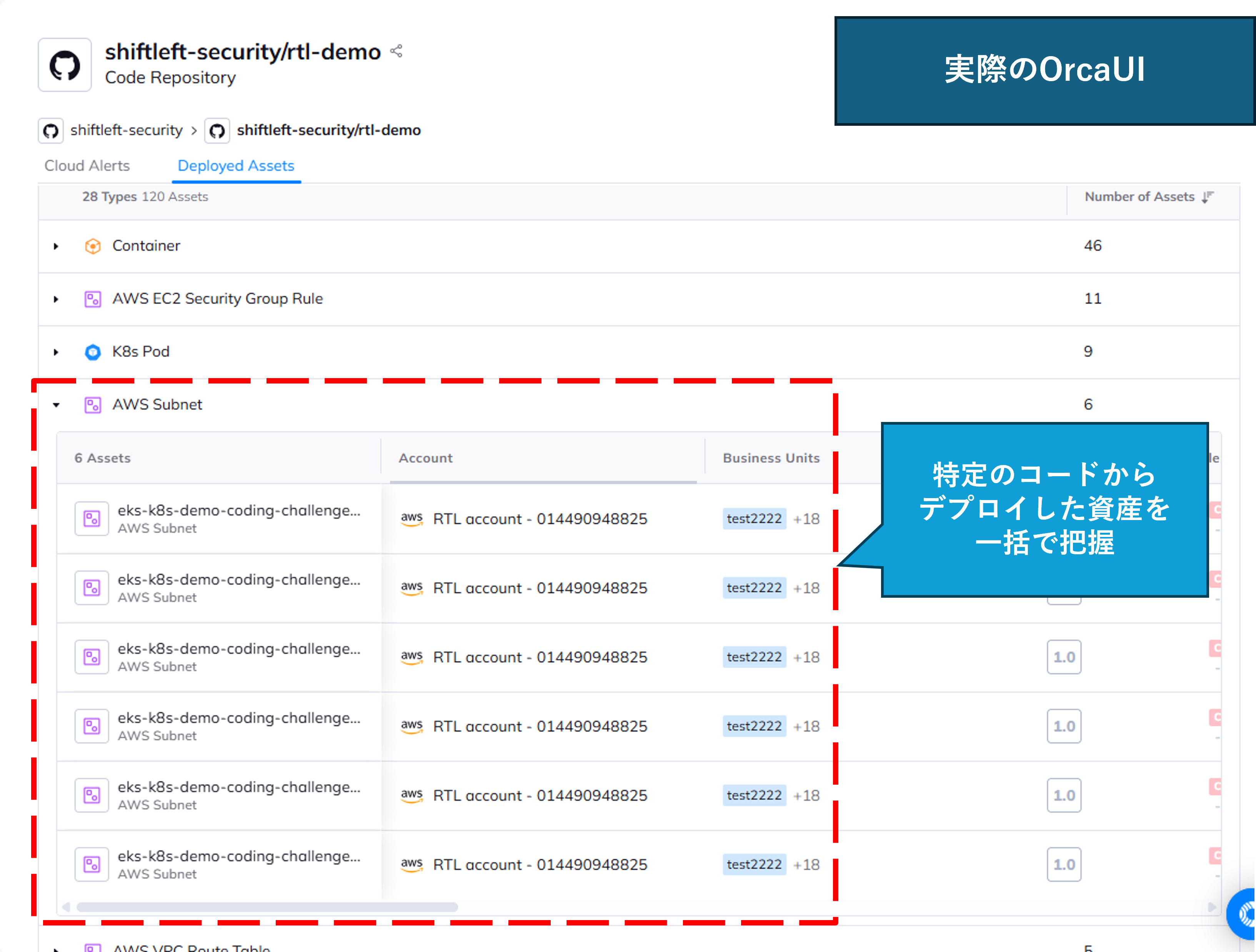
Task: Click the Account column header
Action: point(425,458)
